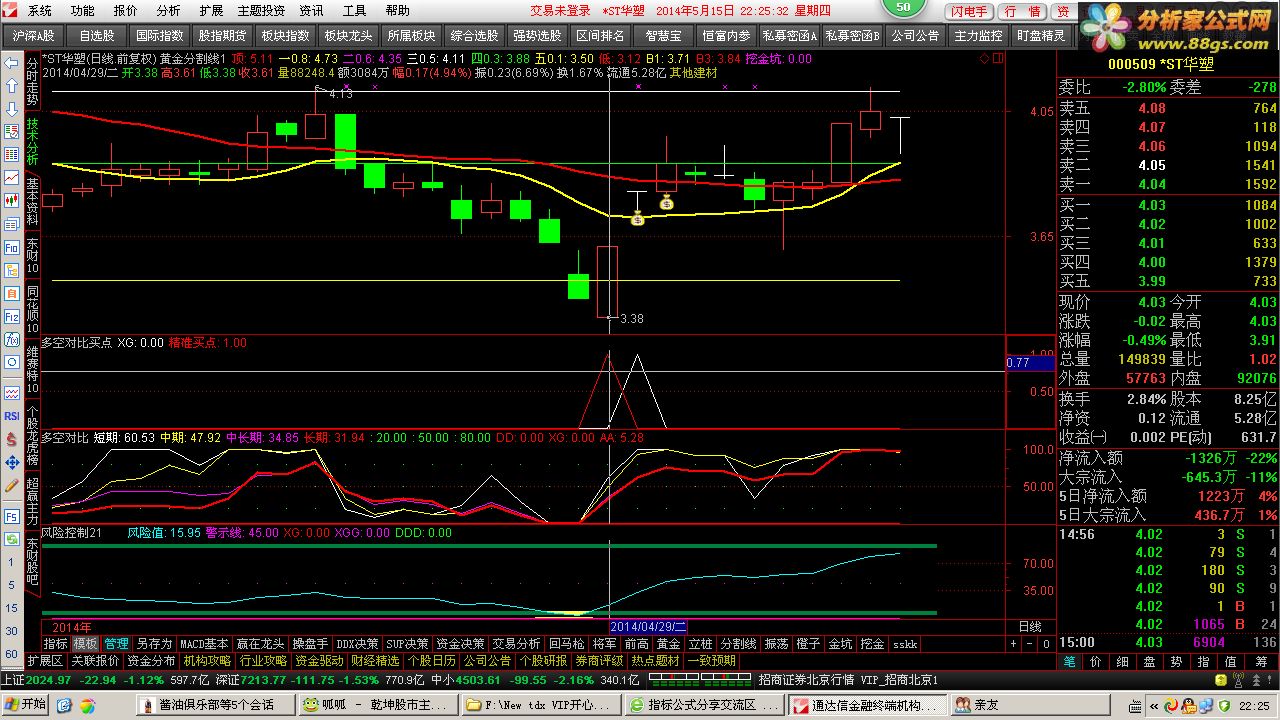Click the down arrow icon in left sidebar
Image resolution: width=1280 pixels, height=720 pixels.
pyautogui.click(x=11, y=109)
